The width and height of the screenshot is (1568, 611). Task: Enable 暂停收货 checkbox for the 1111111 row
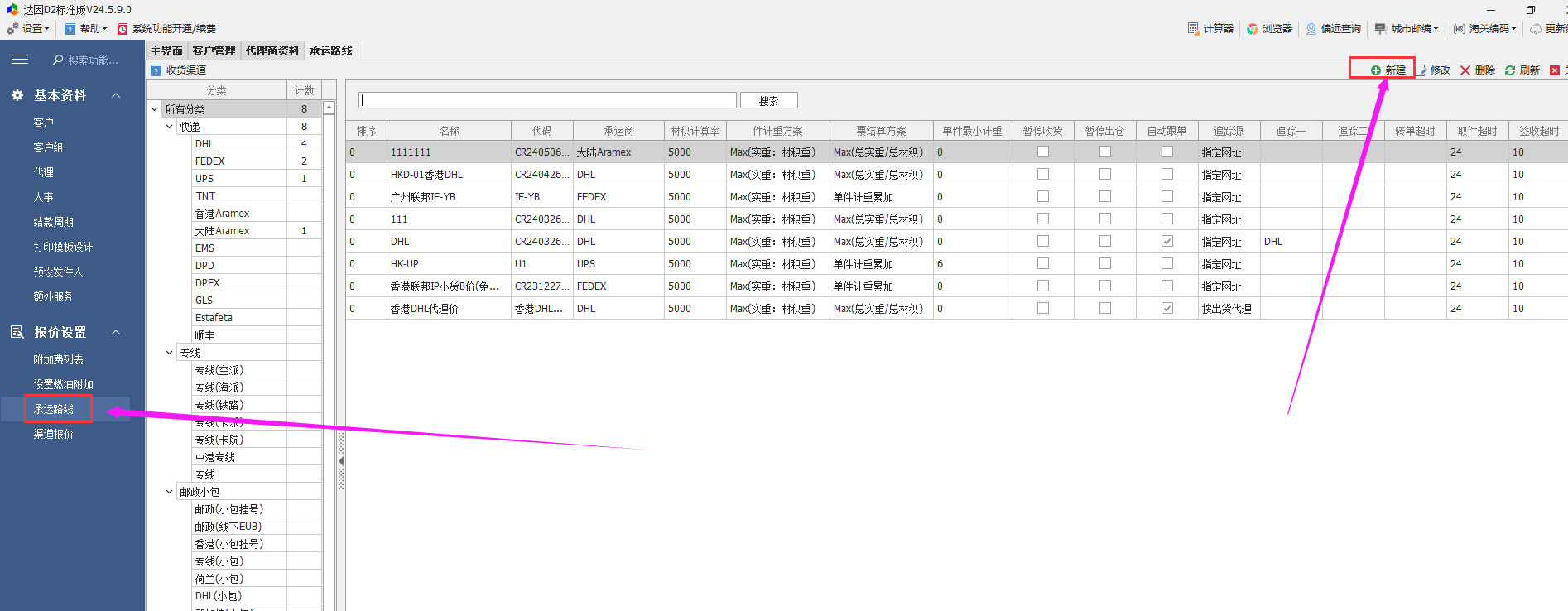pos(1043,152)
